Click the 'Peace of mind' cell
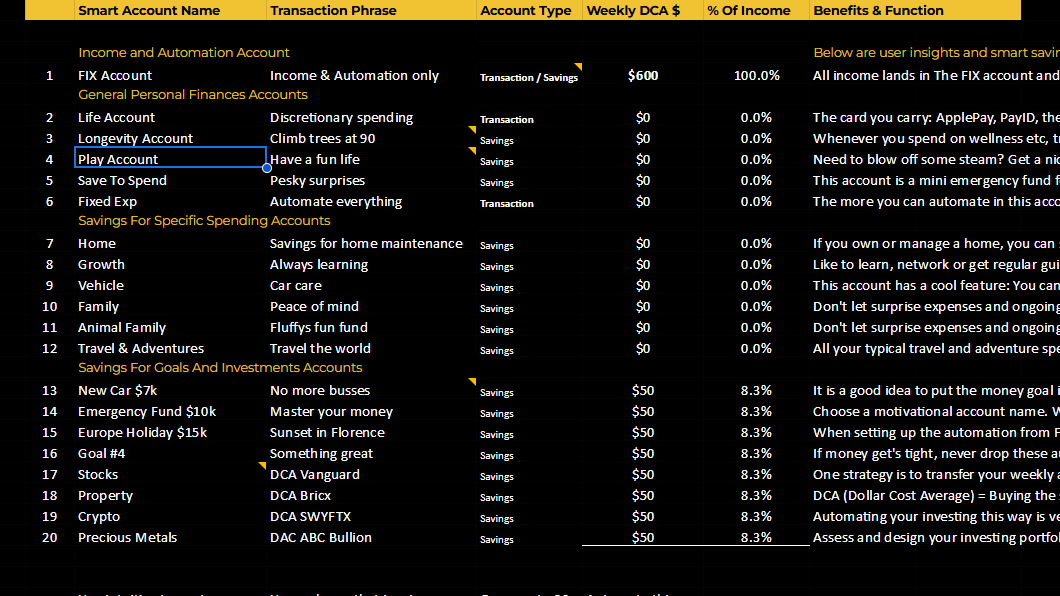The image size is (1060, 596). click(371, 306)
